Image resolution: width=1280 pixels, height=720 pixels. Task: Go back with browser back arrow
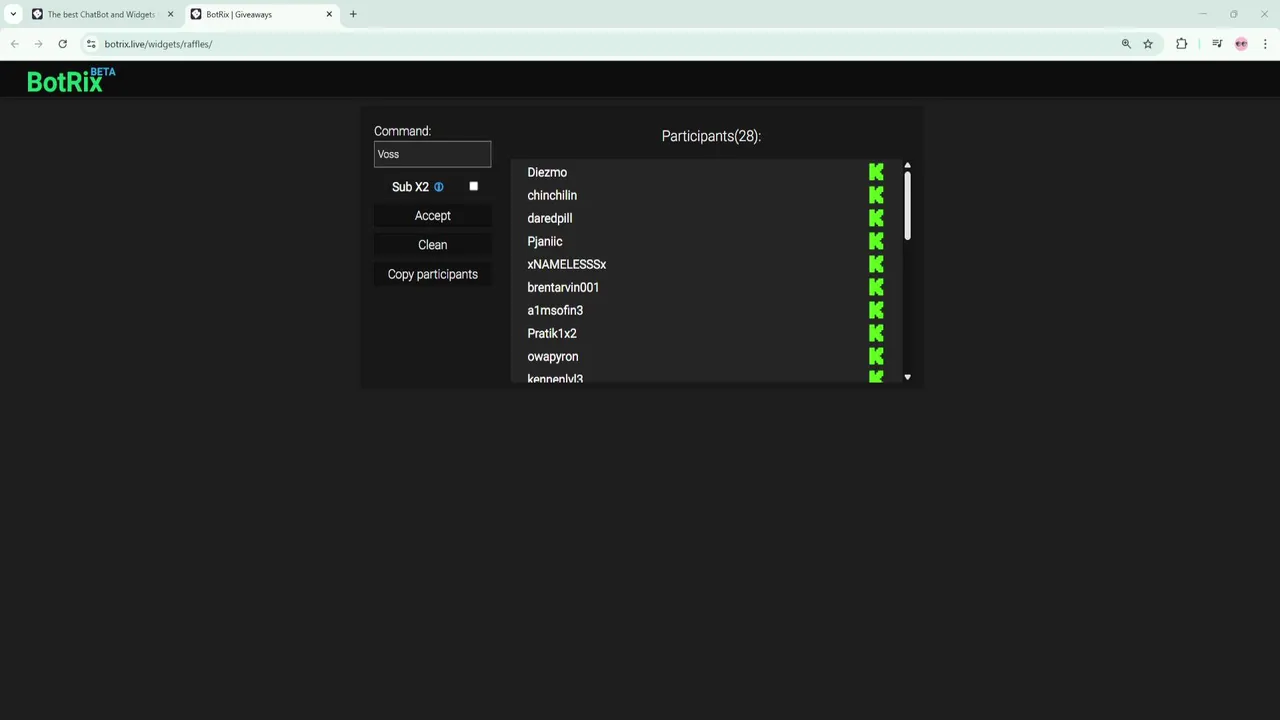coord(15,44)
